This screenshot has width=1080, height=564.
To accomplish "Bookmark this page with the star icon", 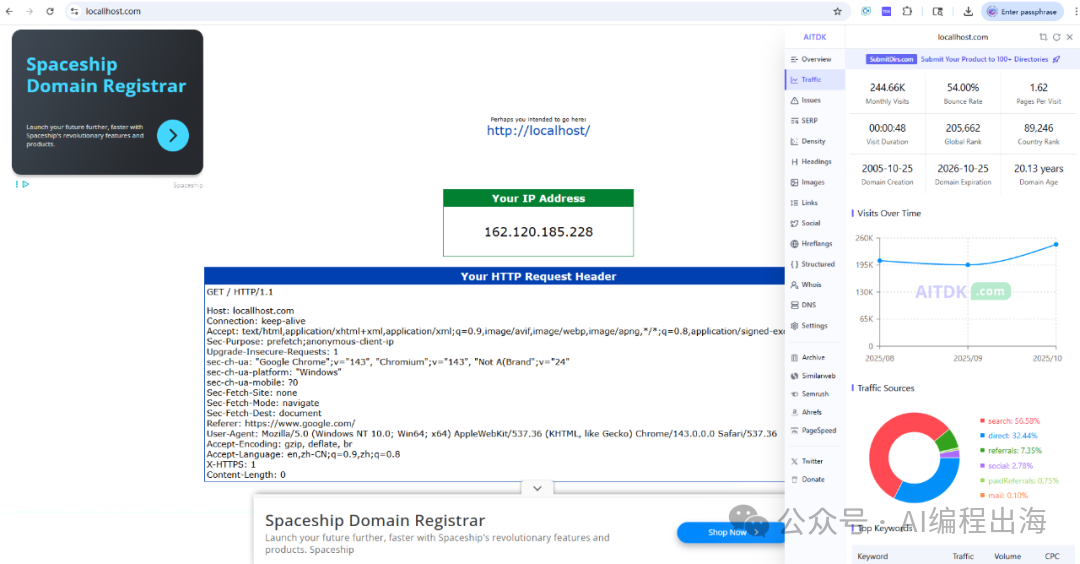I will (838, 12).
